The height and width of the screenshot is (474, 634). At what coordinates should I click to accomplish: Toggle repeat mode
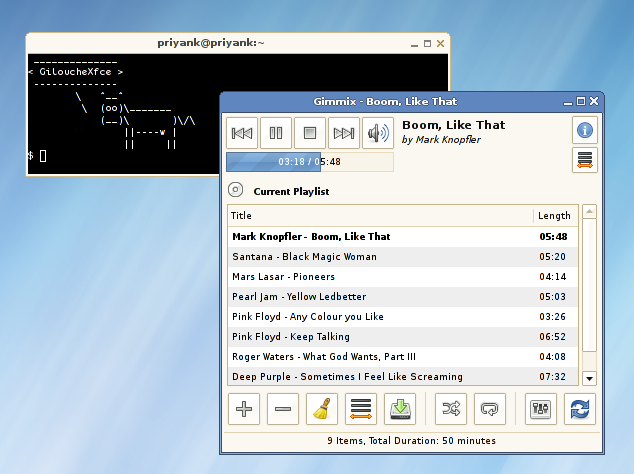[490, 409]
